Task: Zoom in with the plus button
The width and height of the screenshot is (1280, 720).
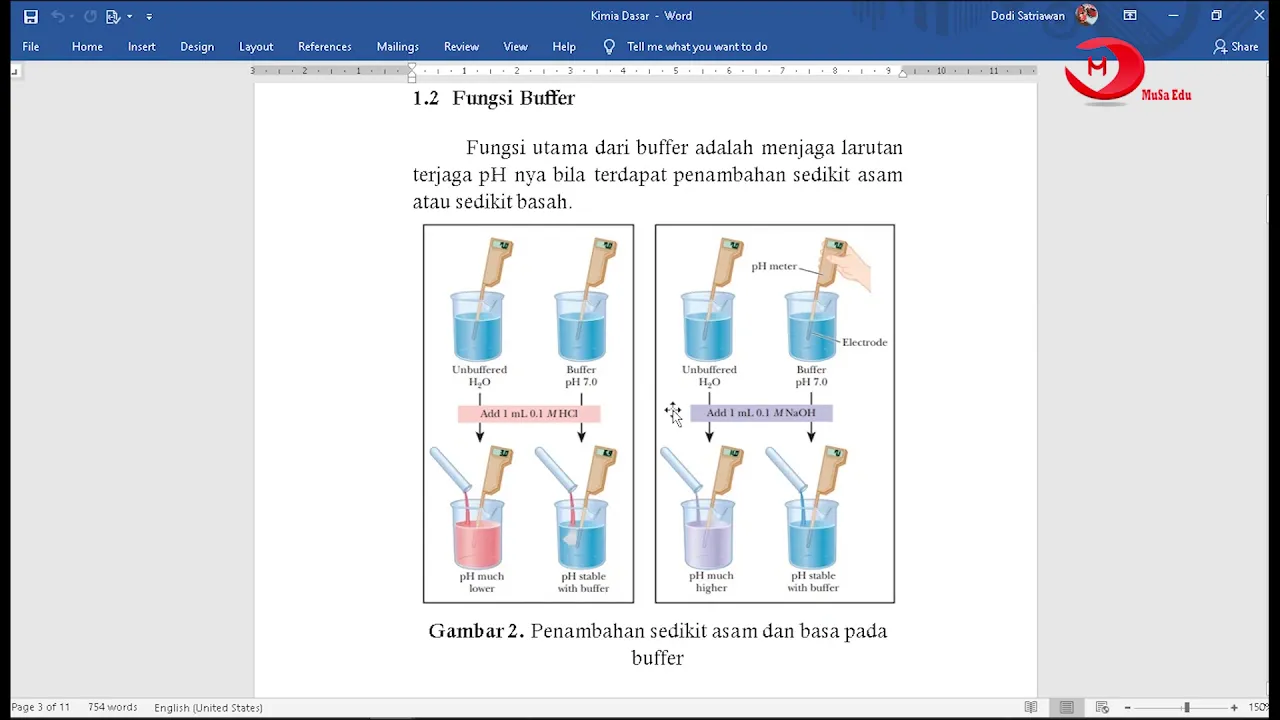Action: click(1234, 707)
